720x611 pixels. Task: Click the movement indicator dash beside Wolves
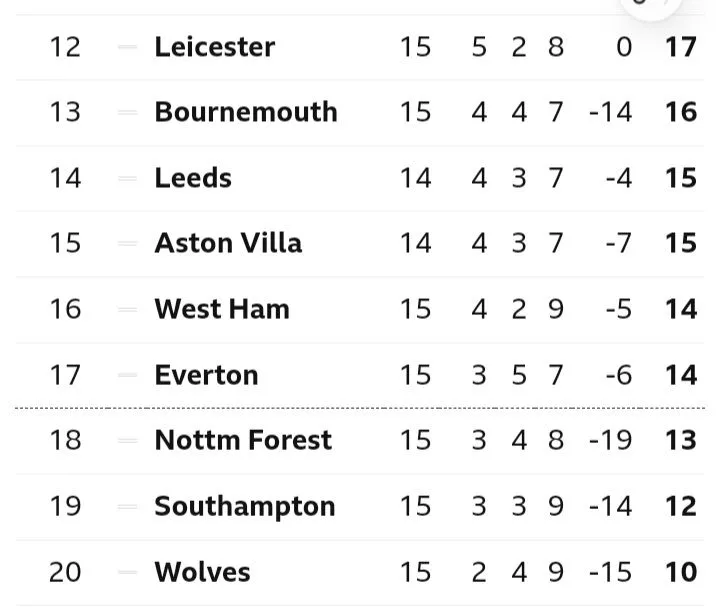127,572
